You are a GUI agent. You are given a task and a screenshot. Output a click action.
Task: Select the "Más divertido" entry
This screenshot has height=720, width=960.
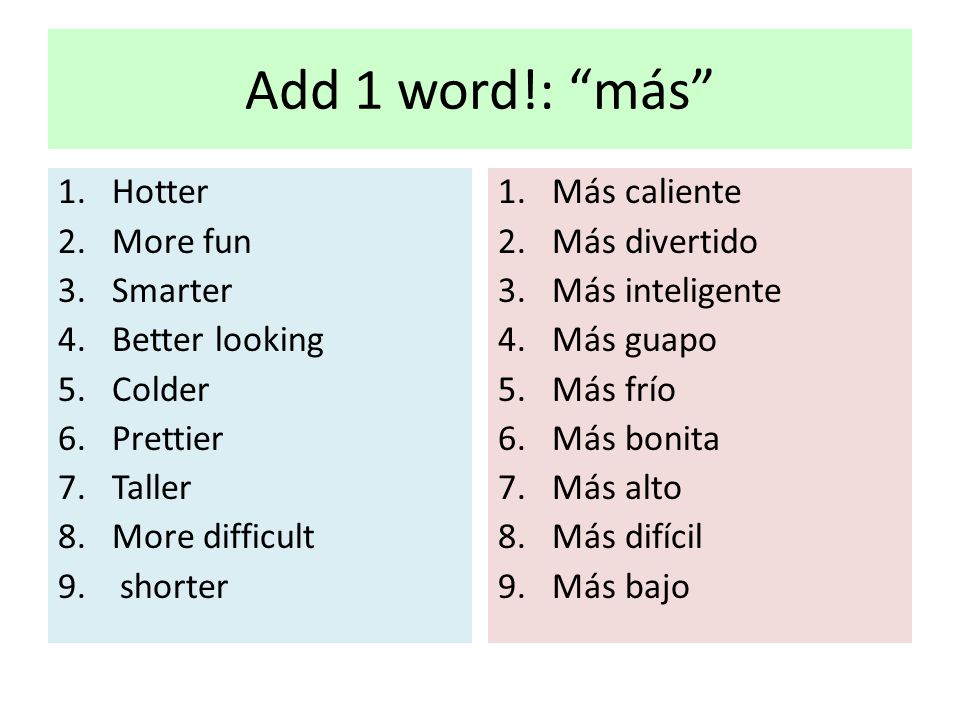point(655,241)
